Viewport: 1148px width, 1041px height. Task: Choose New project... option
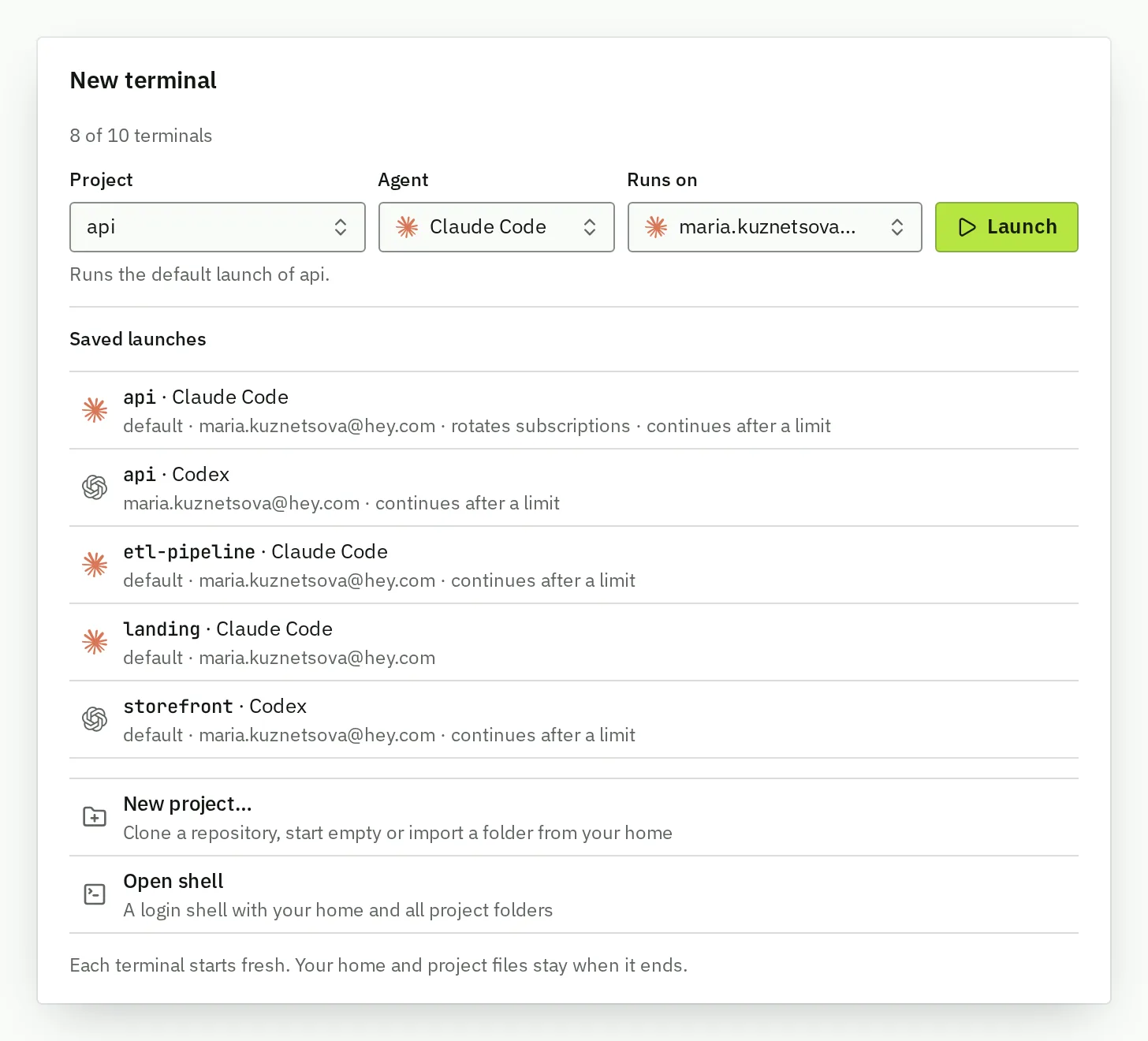point(574,817)
